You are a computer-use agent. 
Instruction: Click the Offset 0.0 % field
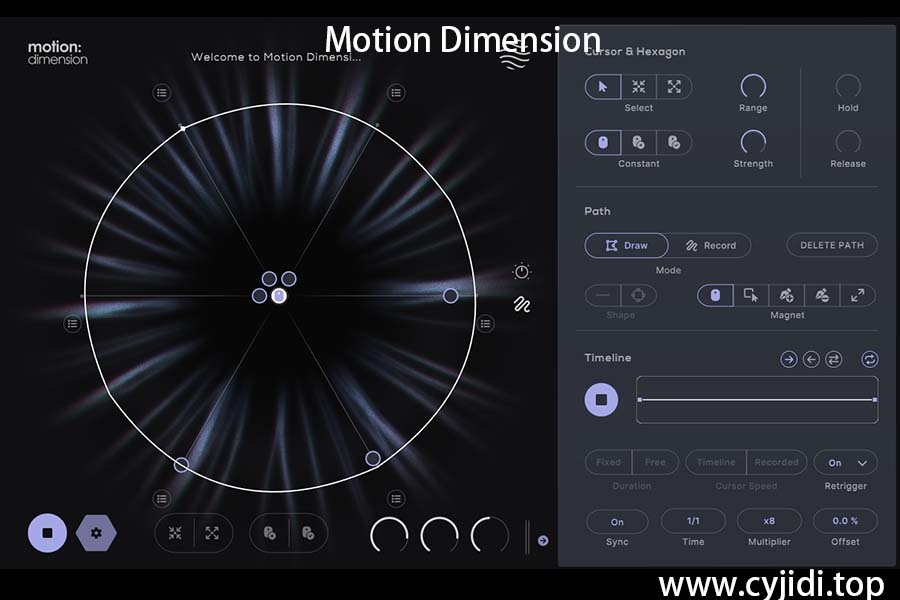pyautogui.click(x=845, y=521)
